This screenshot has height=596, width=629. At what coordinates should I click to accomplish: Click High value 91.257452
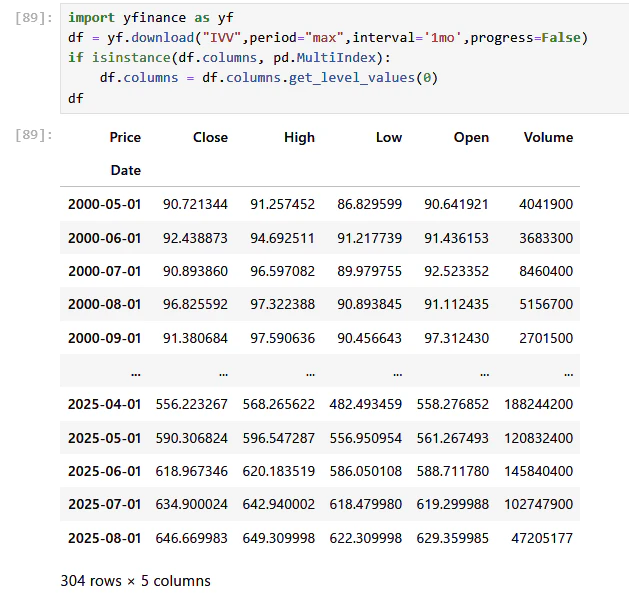pos(282,204)
